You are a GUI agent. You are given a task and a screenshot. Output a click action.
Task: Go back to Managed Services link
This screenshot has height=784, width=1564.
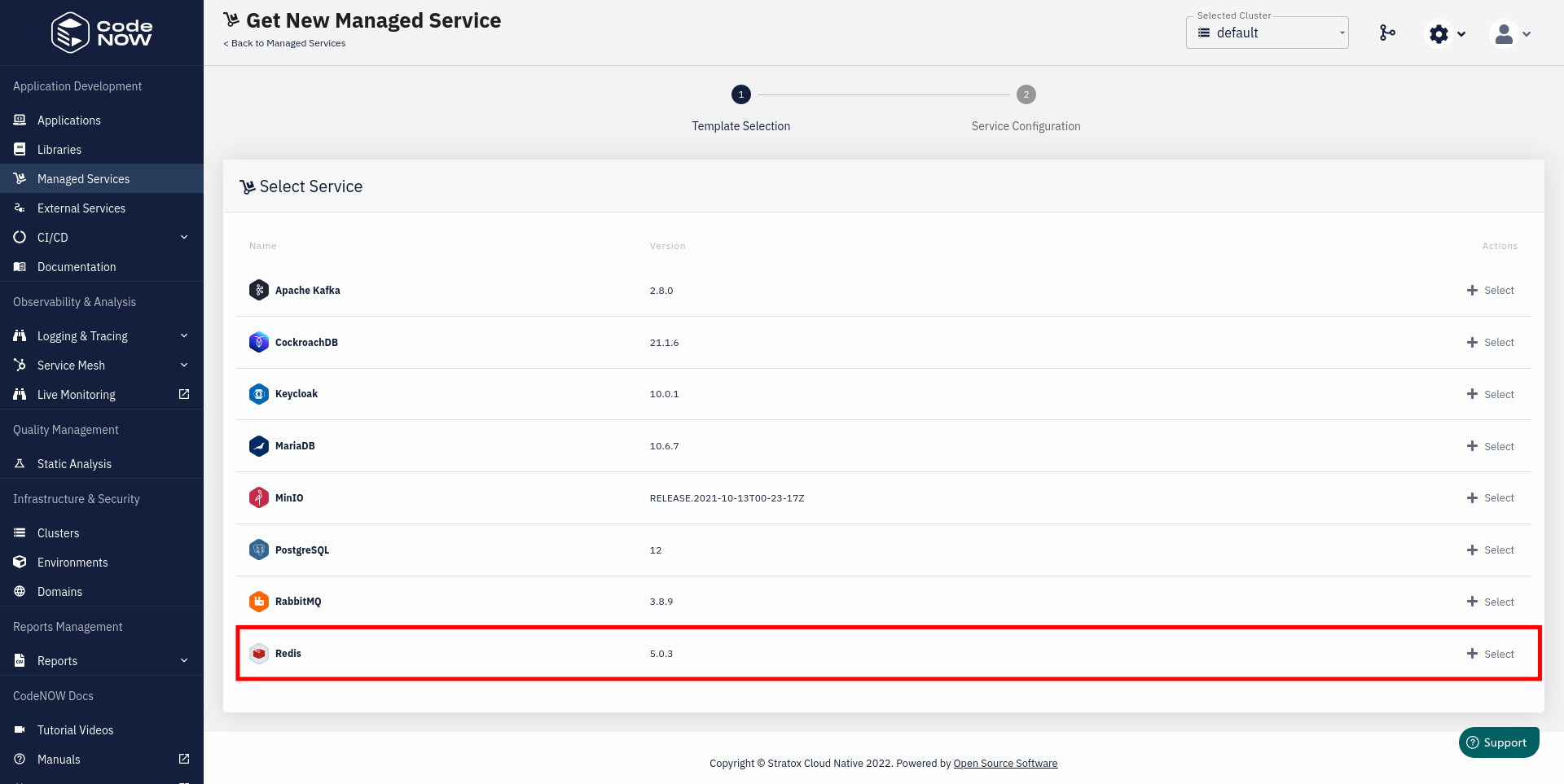click(284, 43)
